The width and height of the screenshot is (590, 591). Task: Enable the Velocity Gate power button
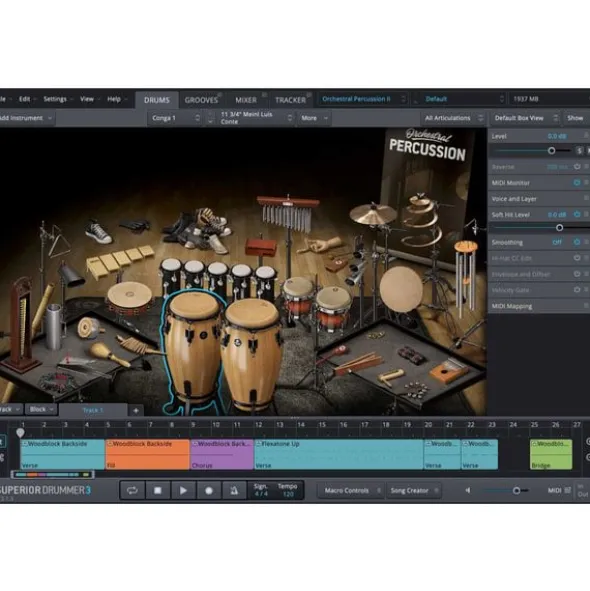click(577, 290)
